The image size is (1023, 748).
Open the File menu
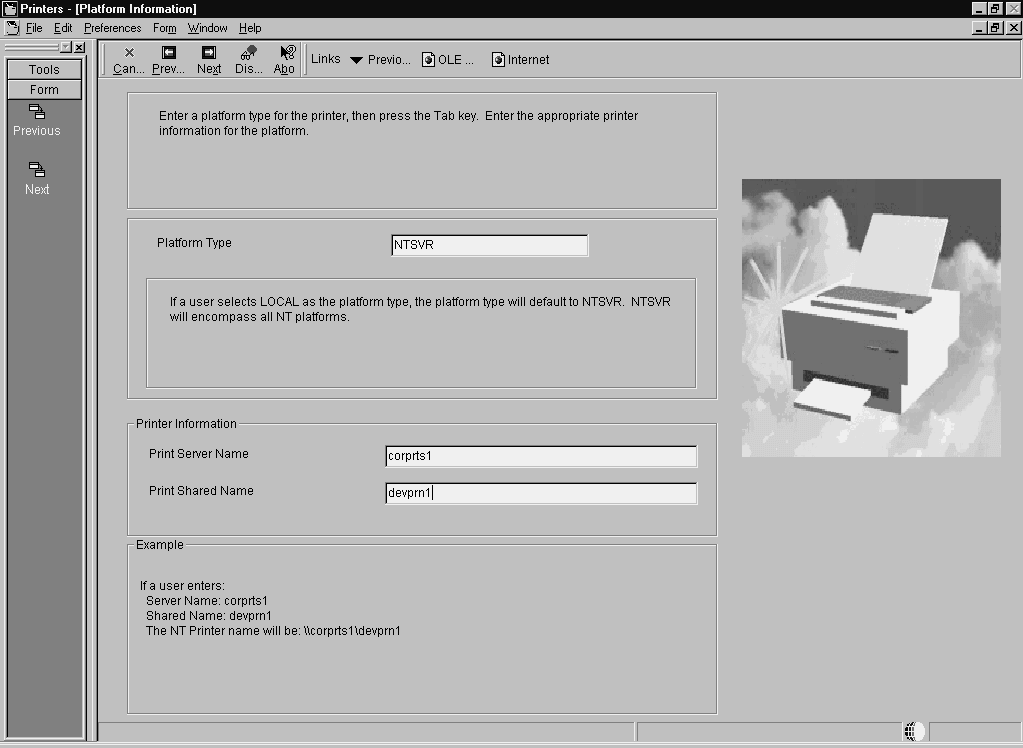(34, 28)
